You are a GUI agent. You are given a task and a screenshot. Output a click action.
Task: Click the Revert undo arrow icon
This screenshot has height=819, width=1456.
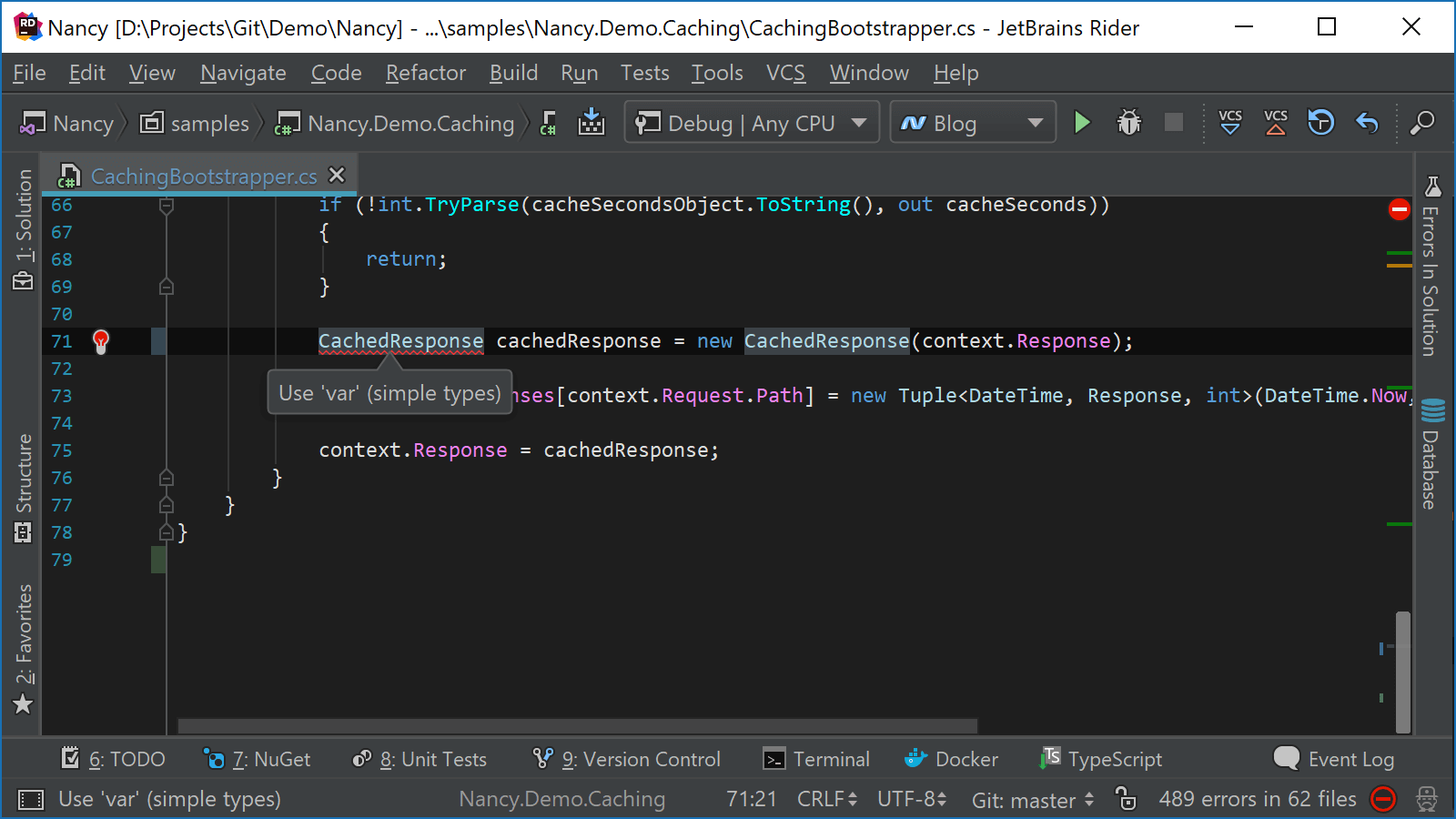tap(1368, 122)
